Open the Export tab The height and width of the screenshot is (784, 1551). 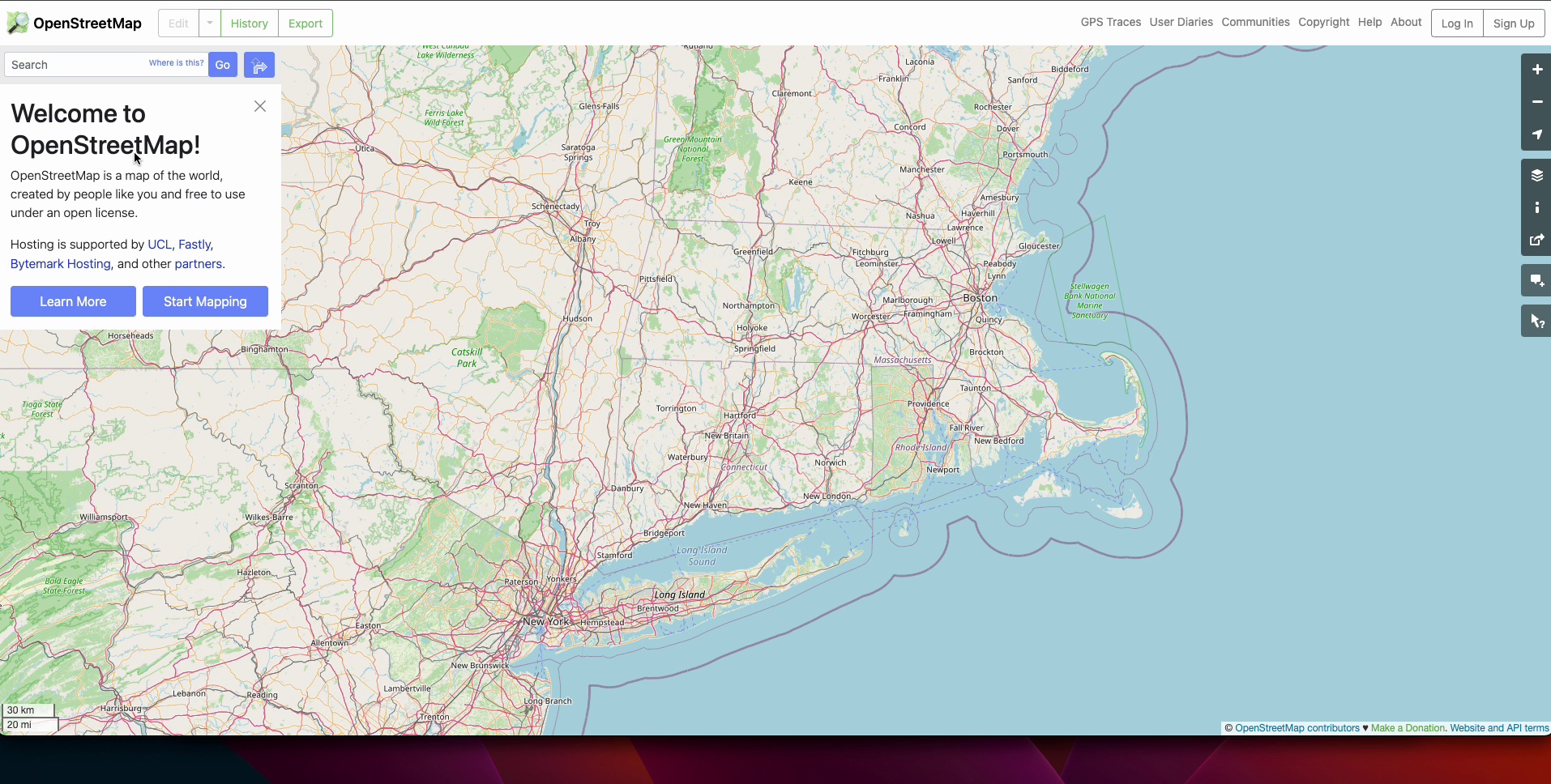click(305, 23)
